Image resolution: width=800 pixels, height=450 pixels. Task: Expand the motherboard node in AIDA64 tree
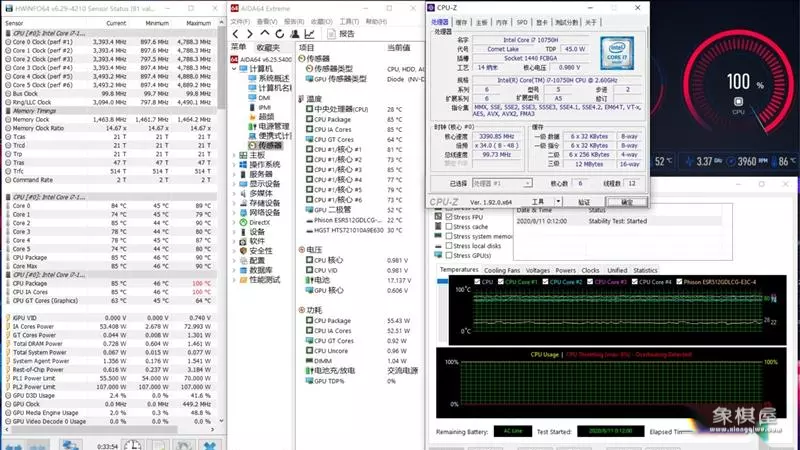tap(236, 155)
